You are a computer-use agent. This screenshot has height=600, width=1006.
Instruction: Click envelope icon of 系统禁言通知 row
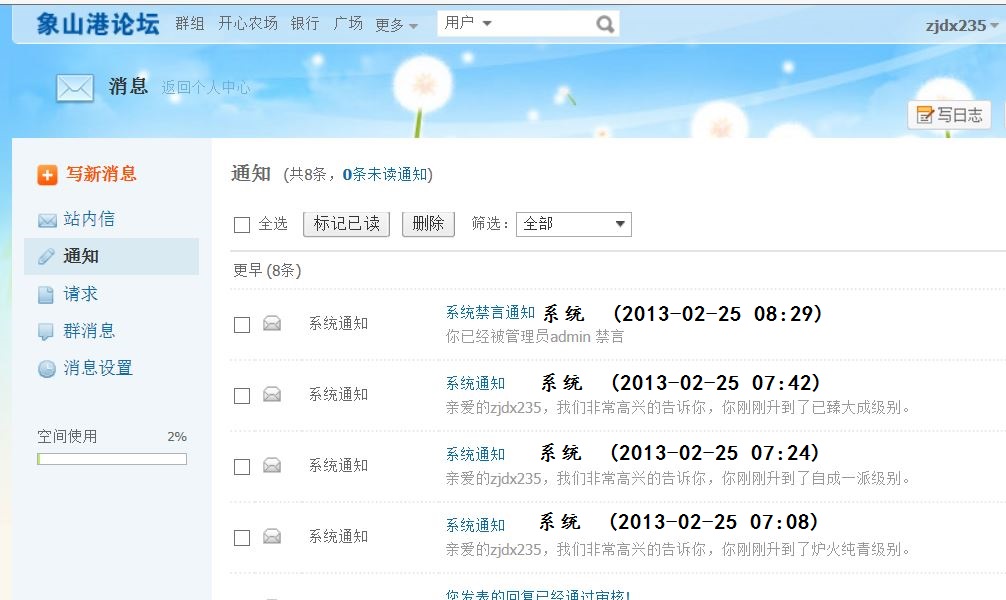[x=271, y=324]
